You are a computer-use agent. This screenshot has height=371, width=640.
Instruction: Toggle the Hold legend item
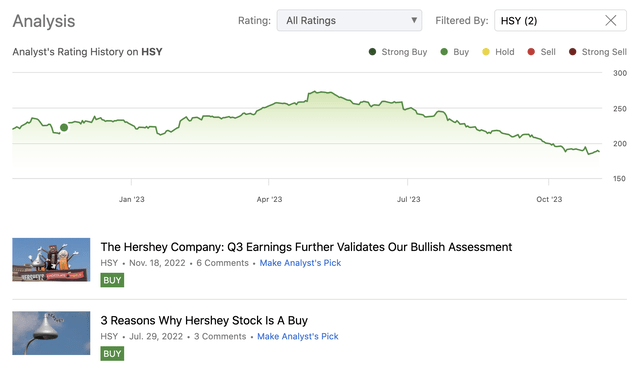pyautogui.click(x=498, y=52)
